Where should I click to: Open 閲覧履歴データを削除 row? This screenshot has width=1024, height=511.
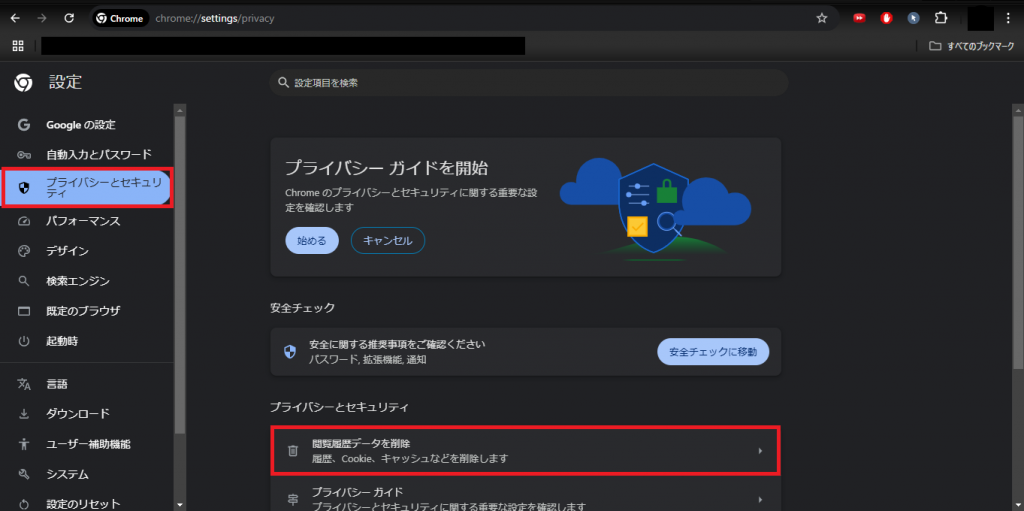click(x=526, y=450)
